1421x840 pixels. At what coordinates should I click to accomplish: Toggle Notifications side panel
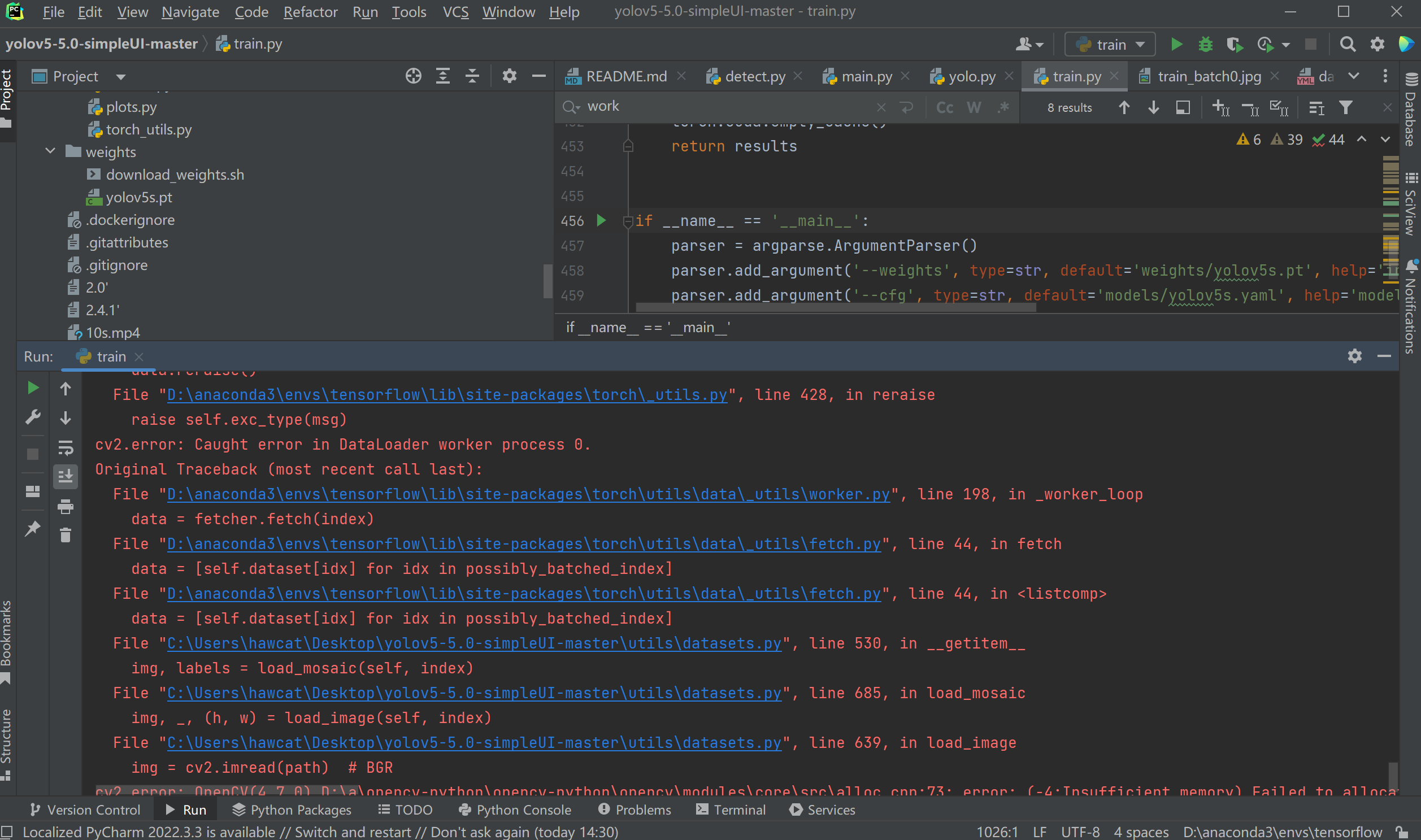pyautogui.click(x=1412, y=307)
